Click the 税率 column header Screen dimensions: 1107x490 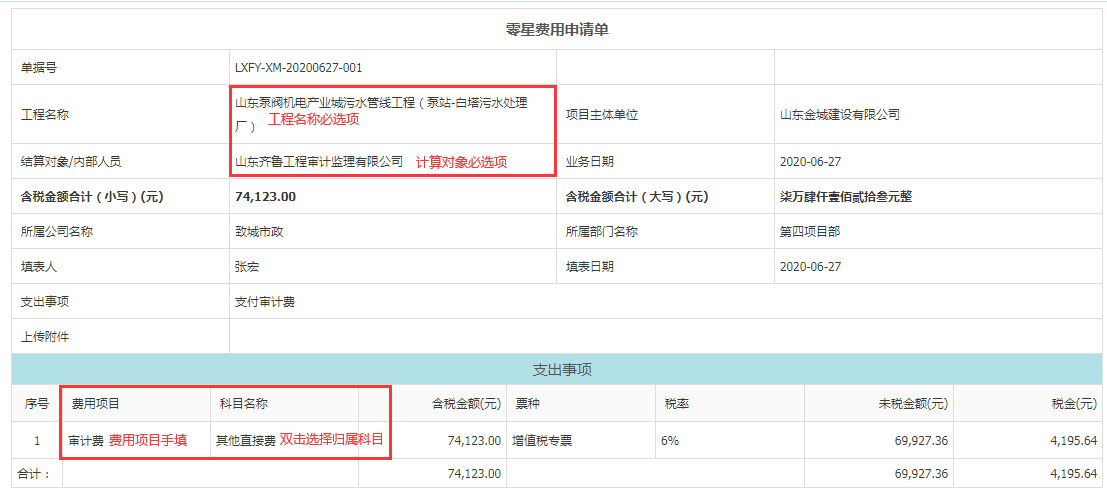pyautogui.click(x=677, y=404)
